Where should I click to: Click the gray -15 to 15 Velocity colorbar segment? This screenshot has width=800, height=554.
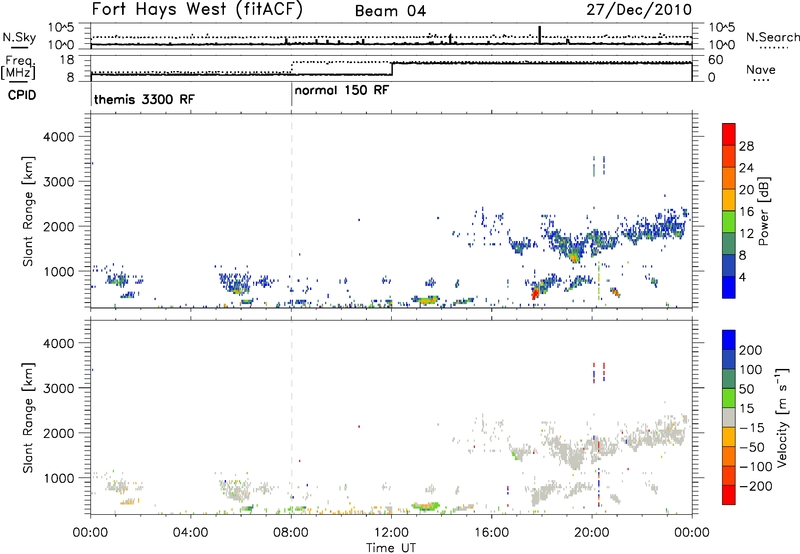tap(729, 417)
